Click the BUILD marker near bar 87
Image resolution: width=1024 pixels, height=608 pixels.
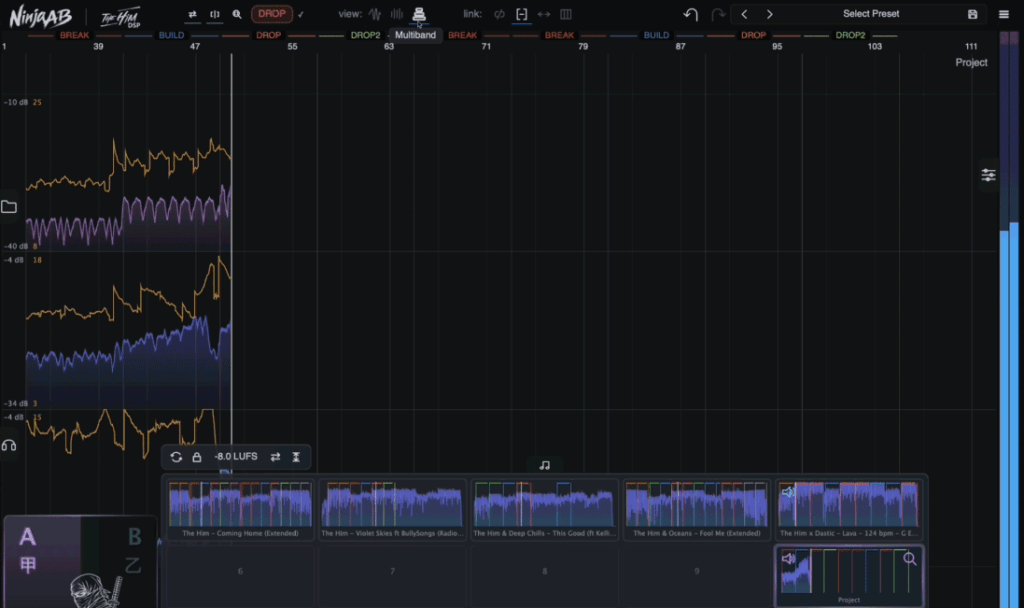point(656,35)
